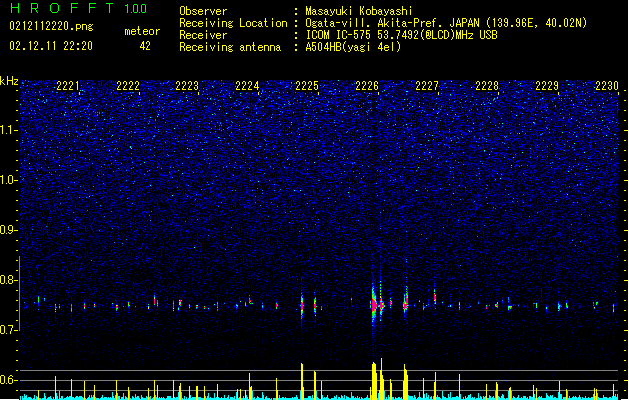Click the meteor count value 42
Screen dimensions: 629x400
pos(145,46)
